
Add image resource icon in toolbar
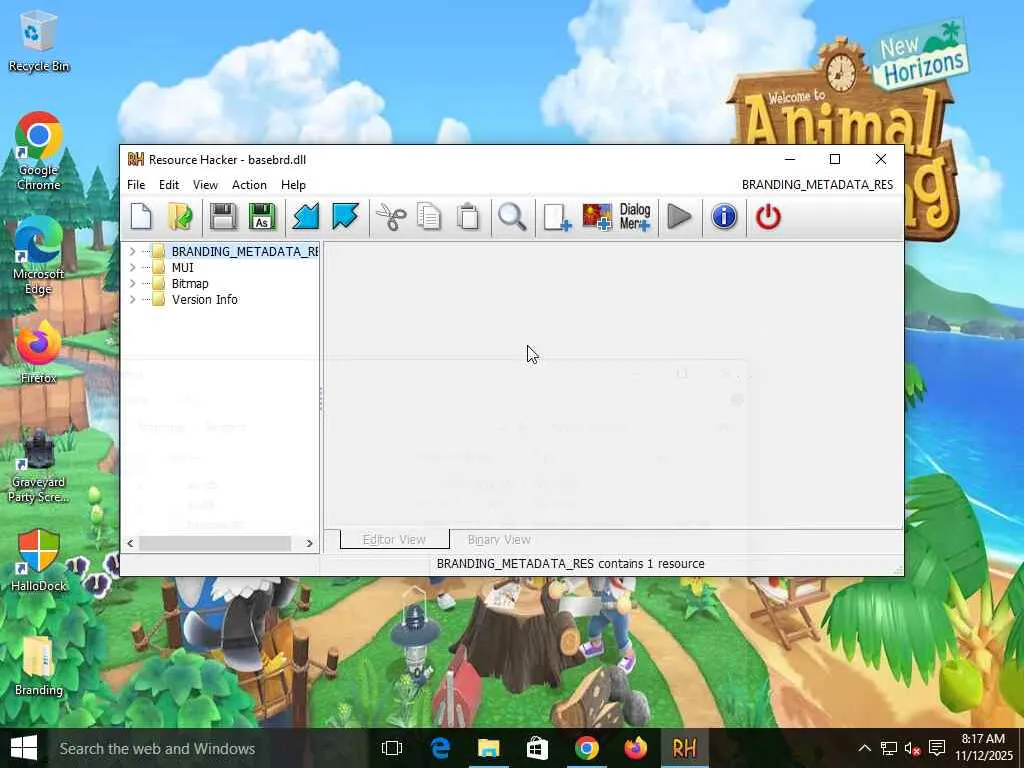[597, 217]
